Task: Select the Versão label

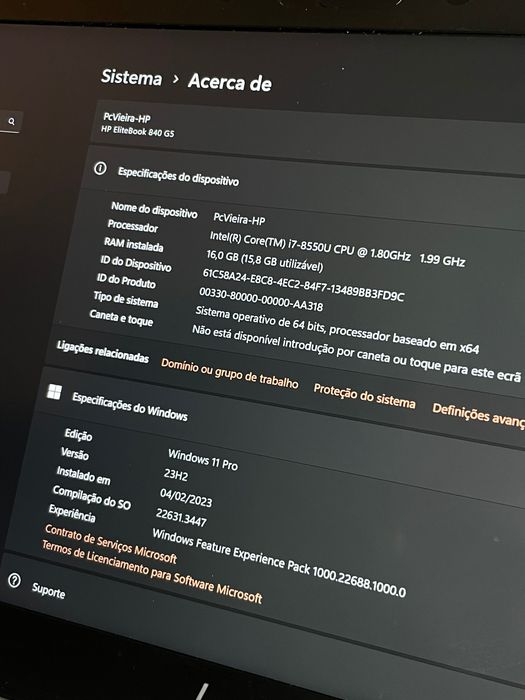Action: (x=75, y=454)
